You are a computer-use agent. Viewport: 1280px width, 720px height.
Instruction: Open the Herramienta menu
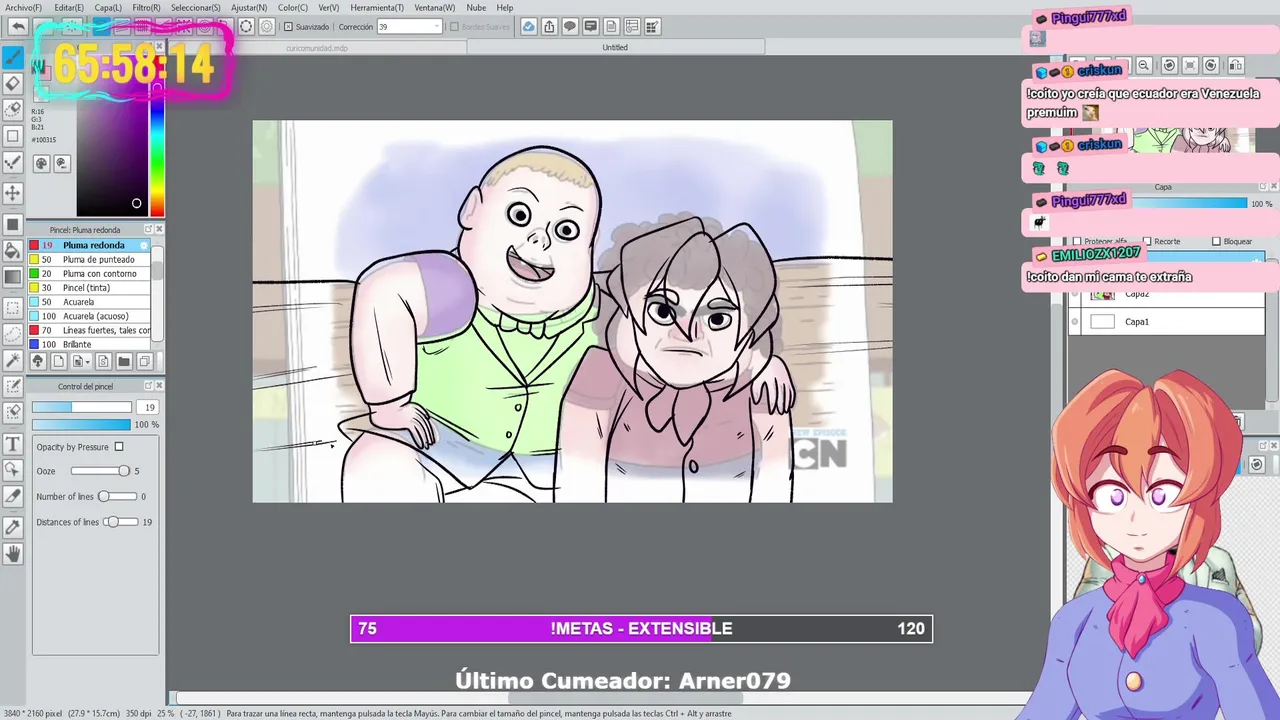[x=377, y=7]
